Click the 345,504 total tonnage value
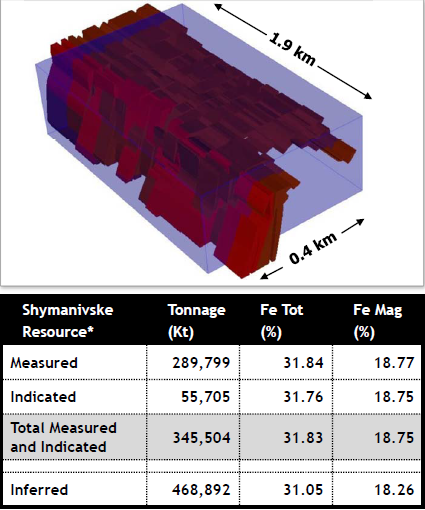Image resolution: width=425 pixels, height=510 pixels. (x=201, y=437)
